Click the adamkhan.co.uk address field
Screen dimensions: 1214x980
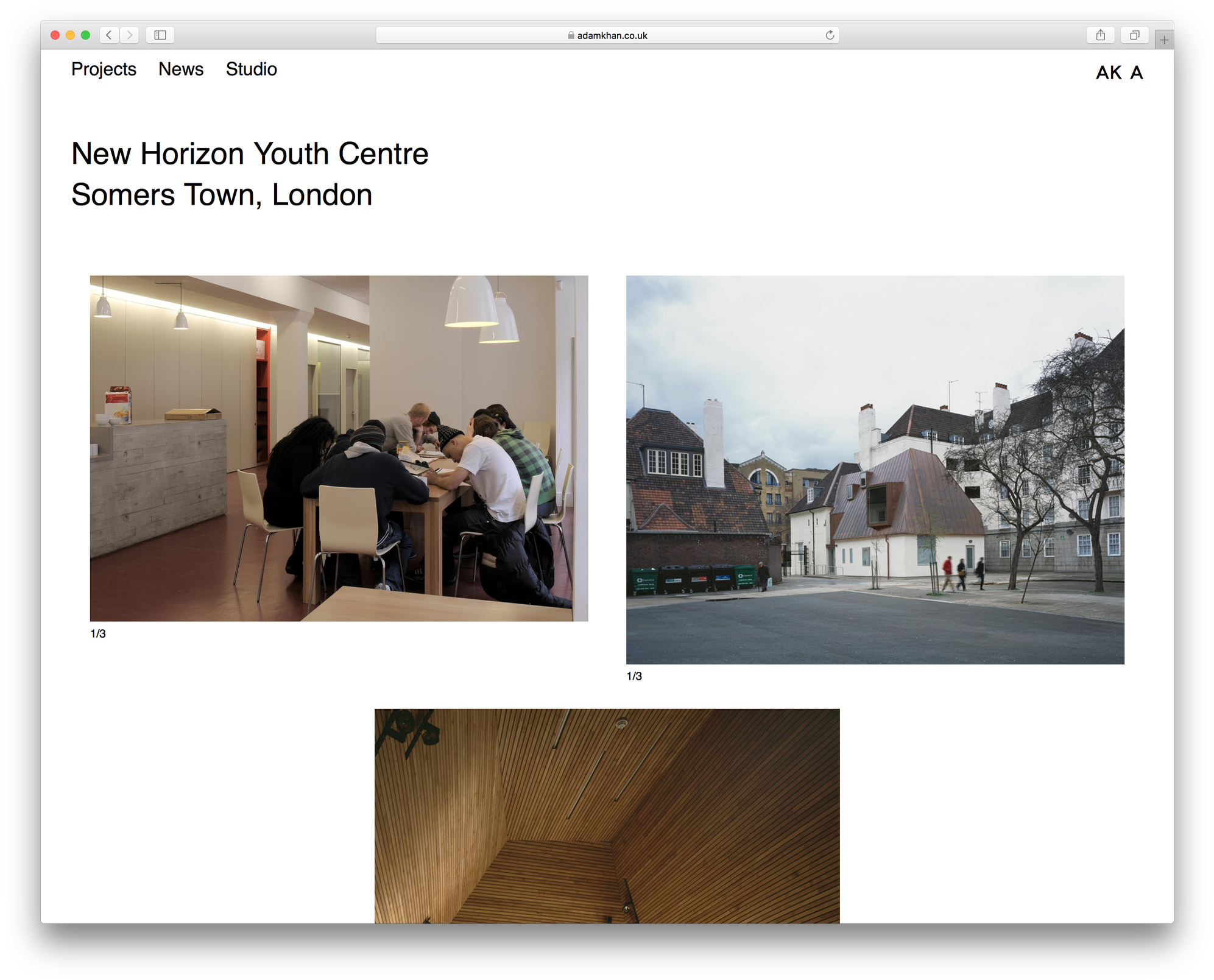(607, 35)
